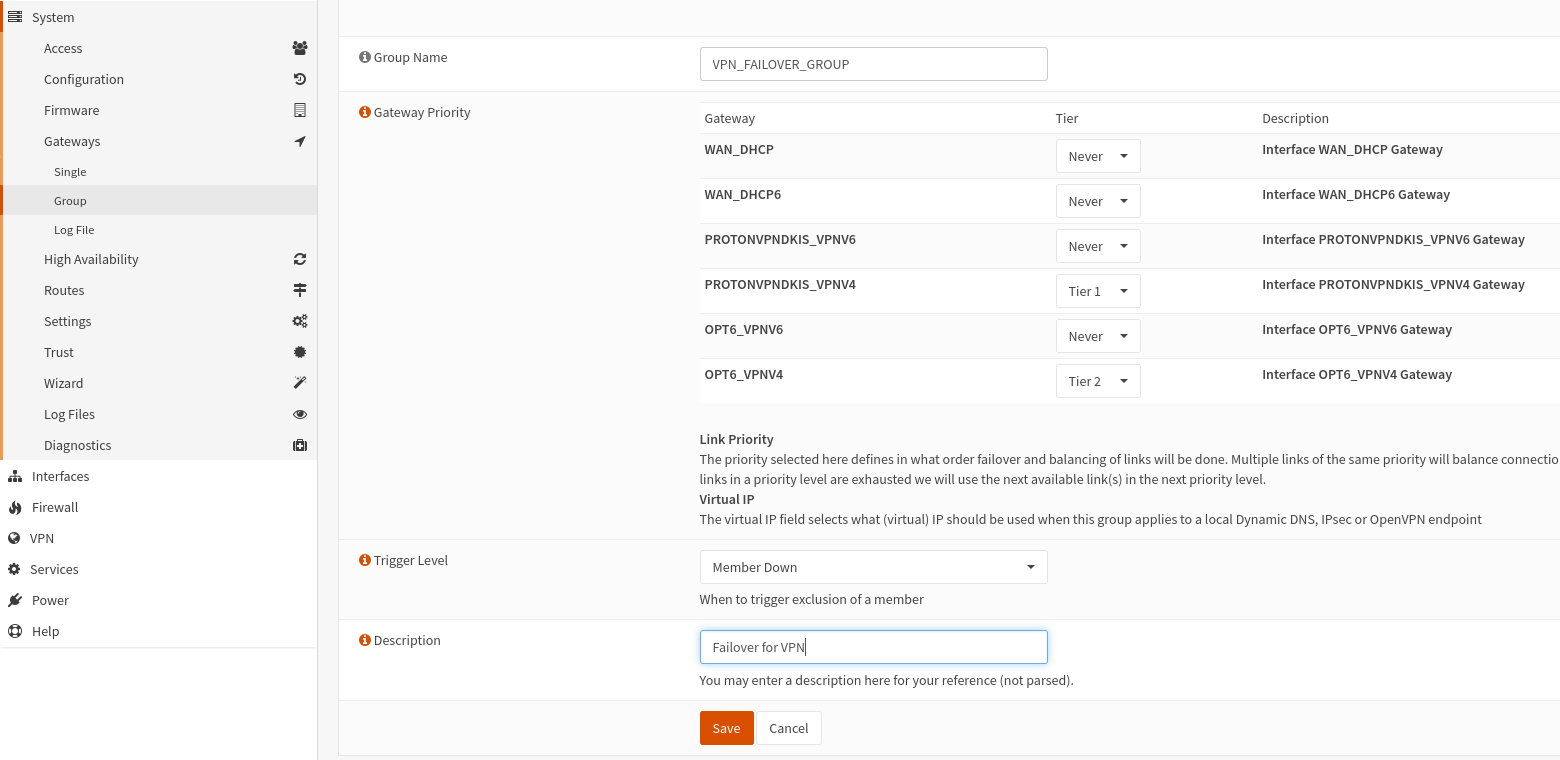1560x760 pixels.
Task: Cancel editing the gateway group
Action: pos(788,728)
